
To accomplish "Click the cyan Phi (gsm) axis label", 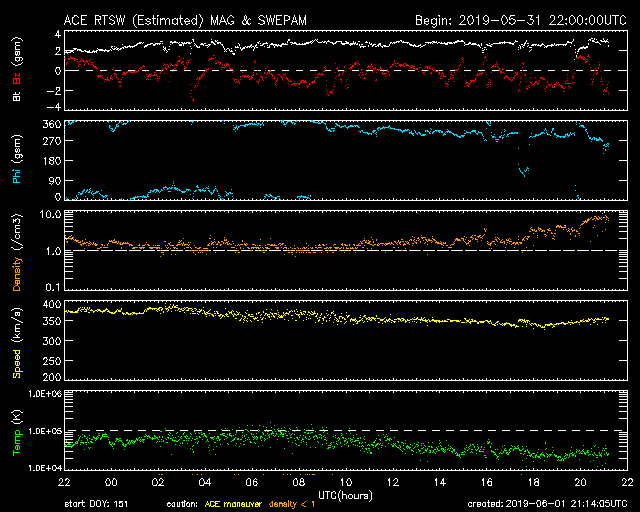I will click(17, 160).
